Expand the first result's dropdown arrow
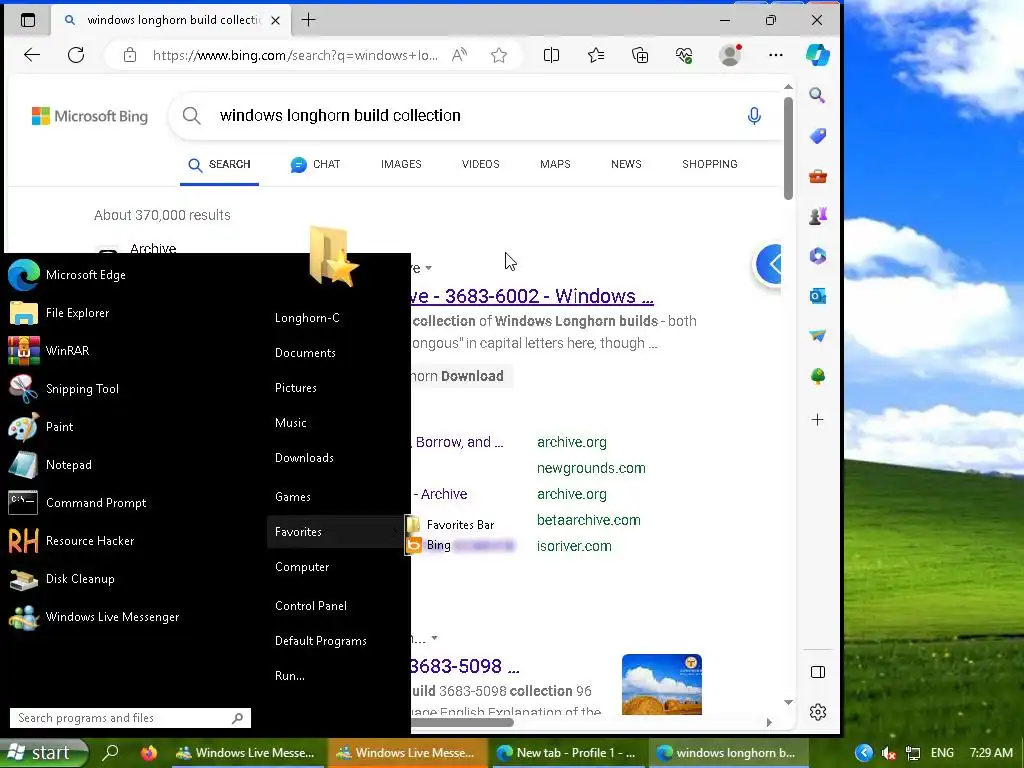The width and height of the screenshot is (1024, 768). 428,268
